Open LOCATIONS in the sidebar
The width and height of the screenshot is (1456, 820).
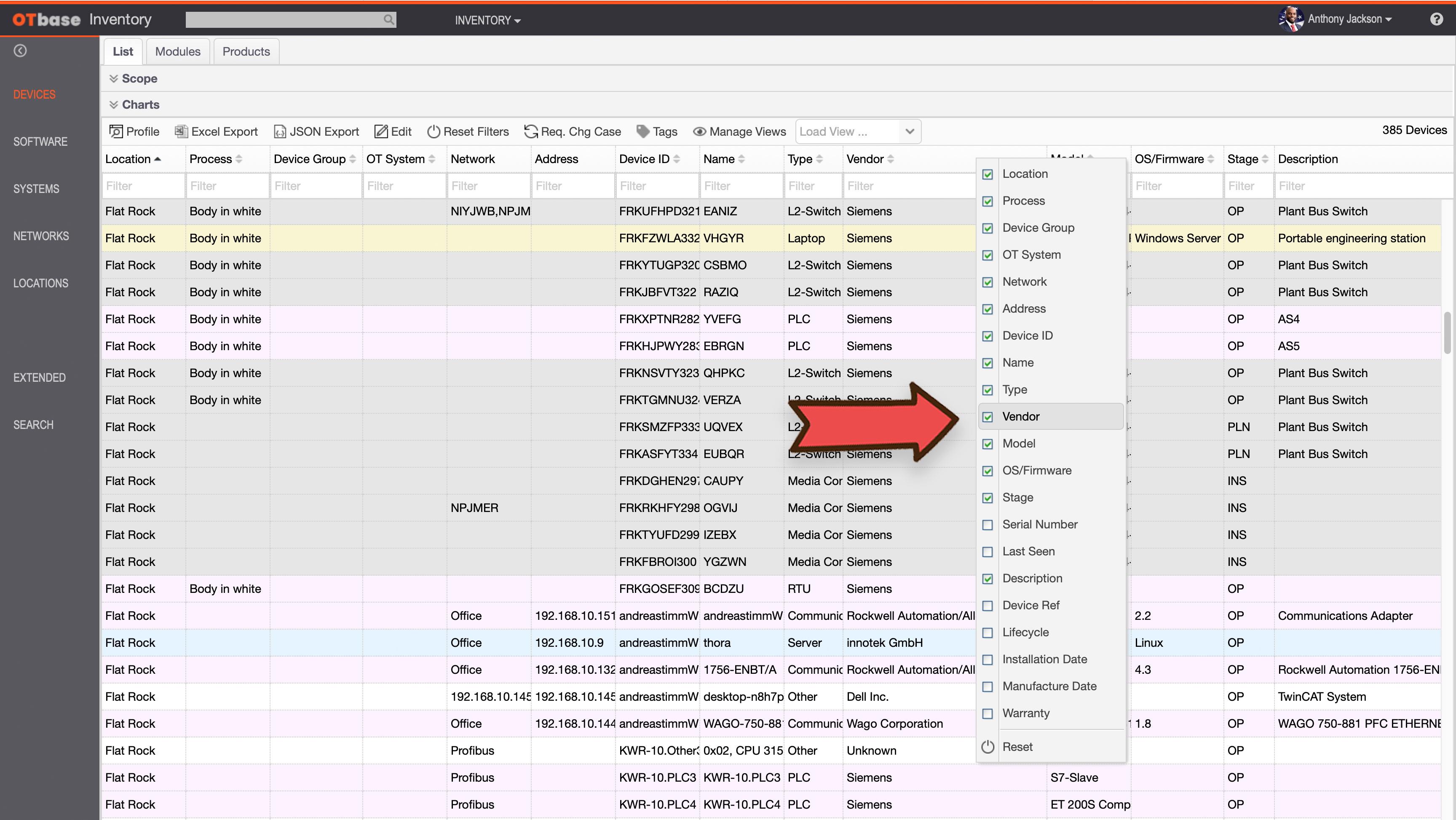41,283
